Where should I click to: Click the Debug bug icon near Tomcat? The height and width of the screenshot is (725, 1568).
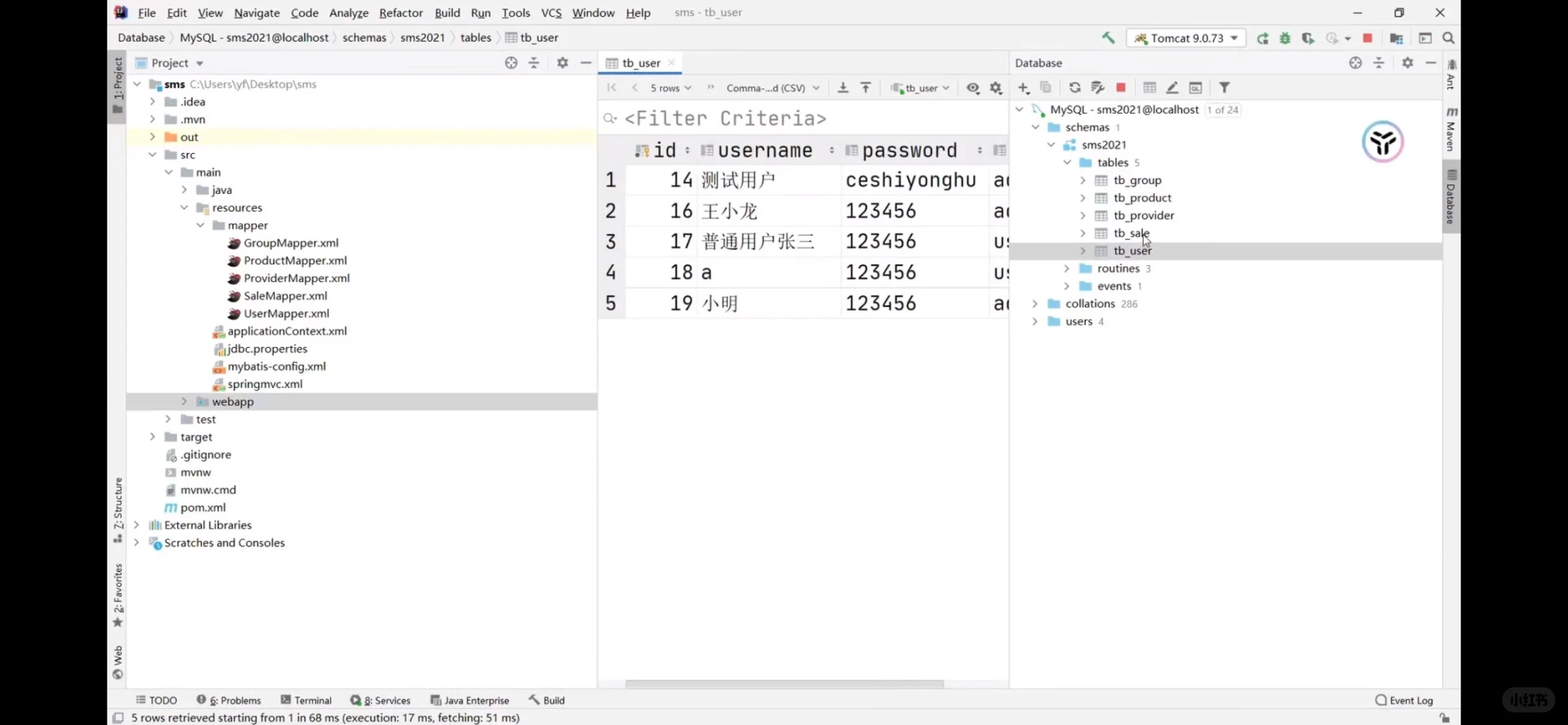(x=1285, y=38)
